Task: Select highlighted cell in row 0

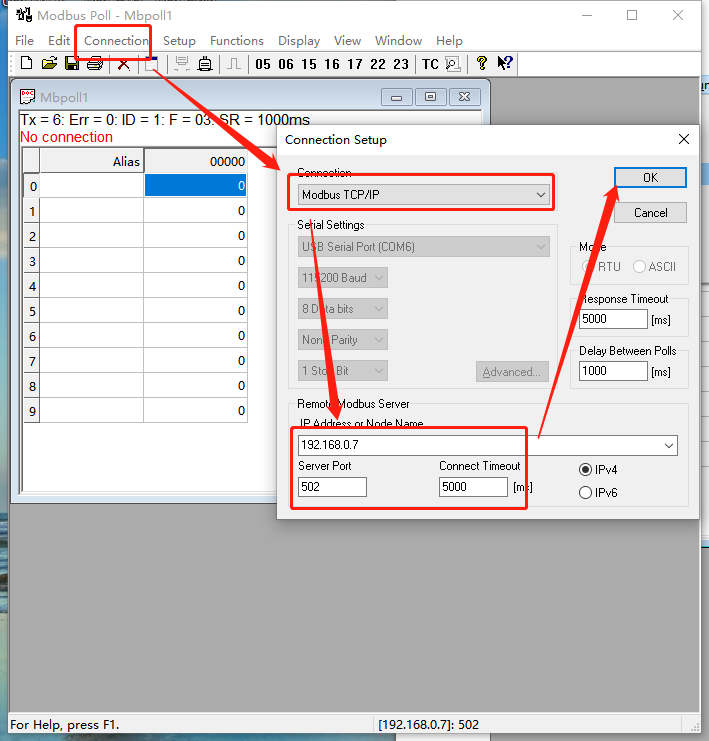Action: coord(195,186)
